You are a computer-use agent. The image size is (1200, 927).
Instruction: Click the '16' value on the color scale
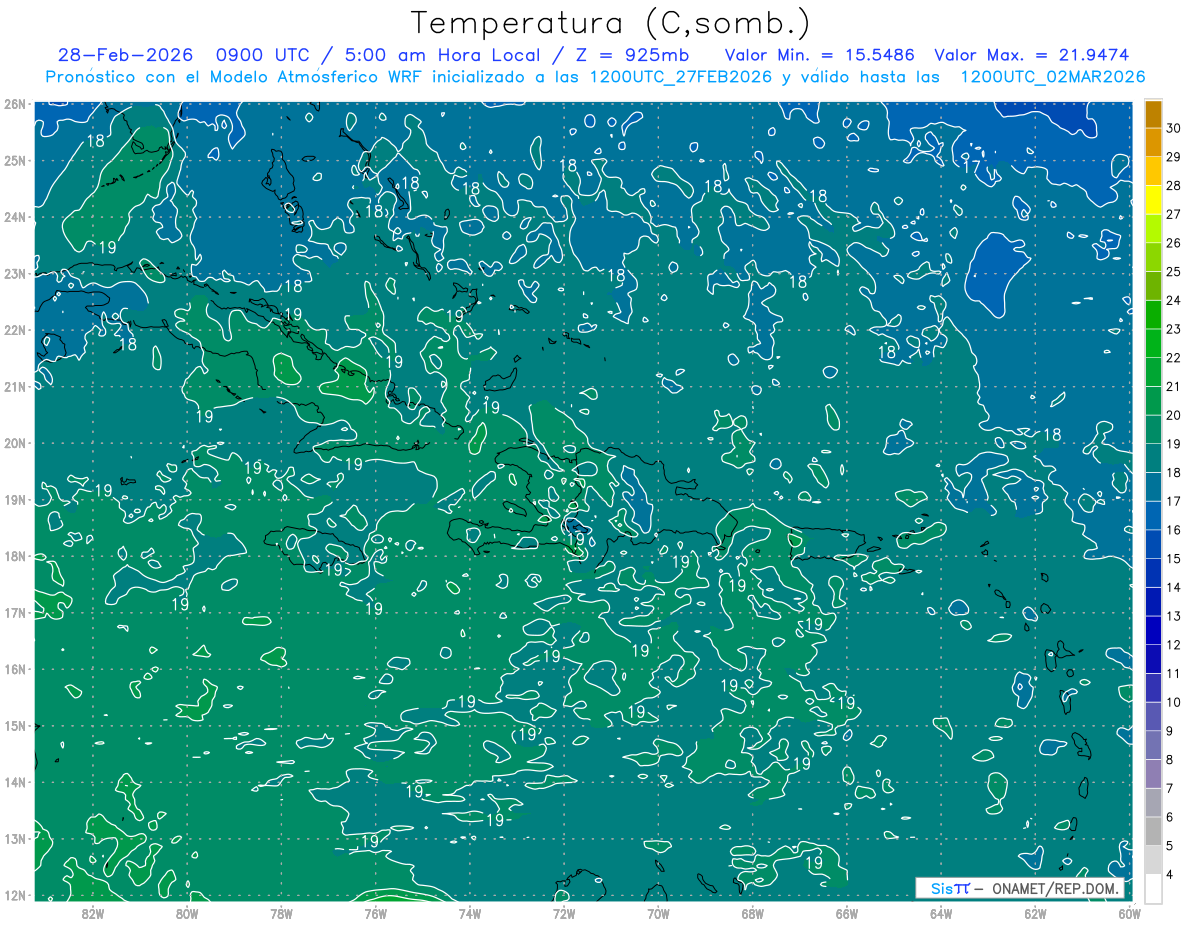coord(1174,530)
